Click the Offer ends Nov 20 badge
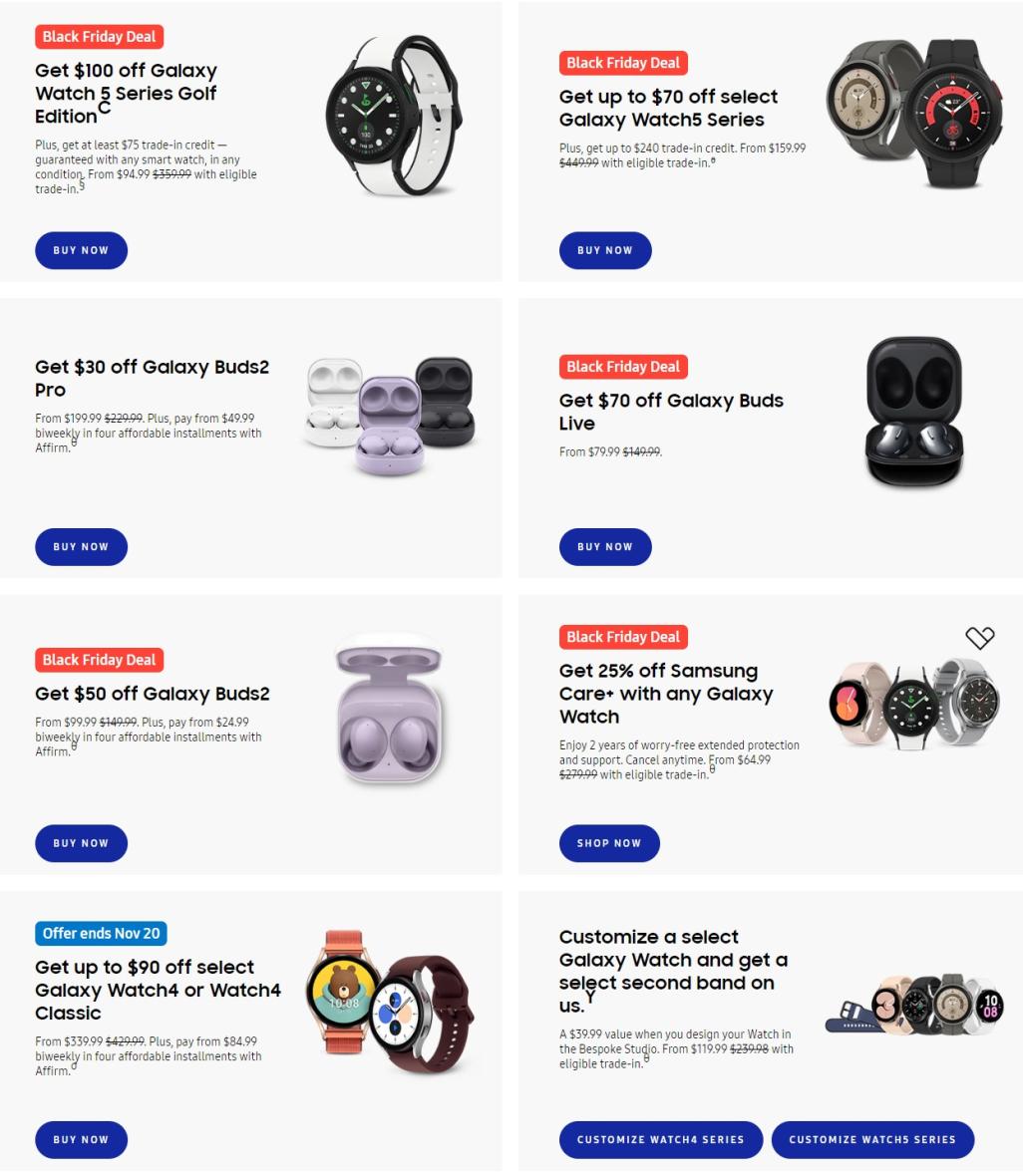This screenshot has height=1176, width=1023. pos(101,933)
